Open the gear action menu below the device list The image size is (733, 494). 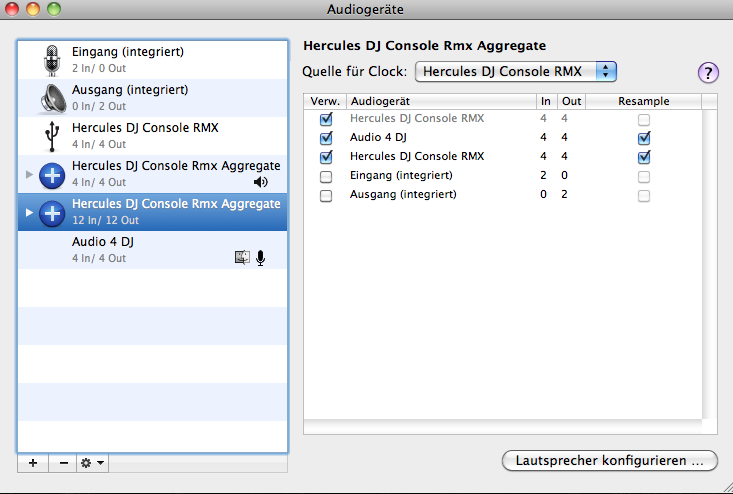(x=93, y=463)
